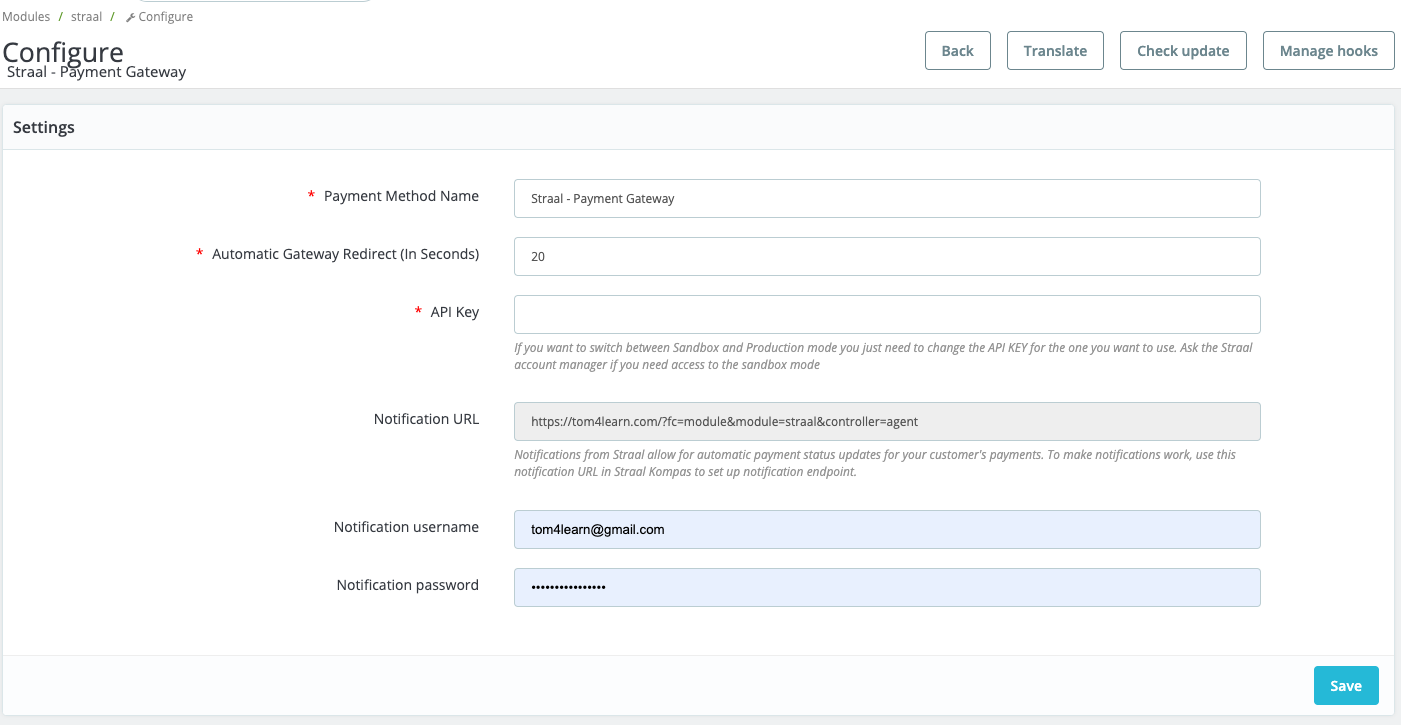Click the Notification URL label
This screenshot has width=1401, height=725.
[427, 419]
